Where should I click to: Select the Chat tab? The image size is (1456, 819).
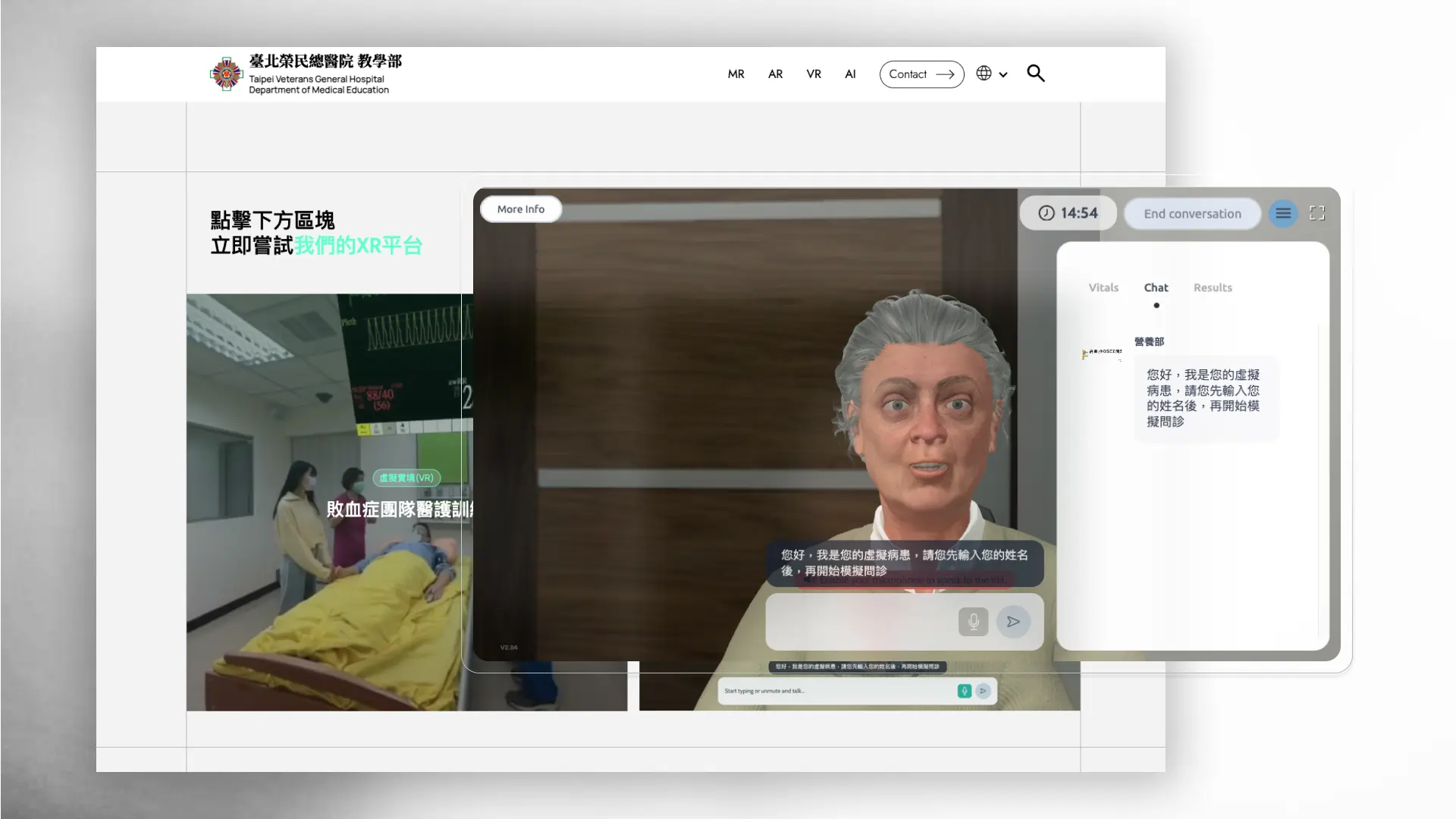[x=1156, y=287]
